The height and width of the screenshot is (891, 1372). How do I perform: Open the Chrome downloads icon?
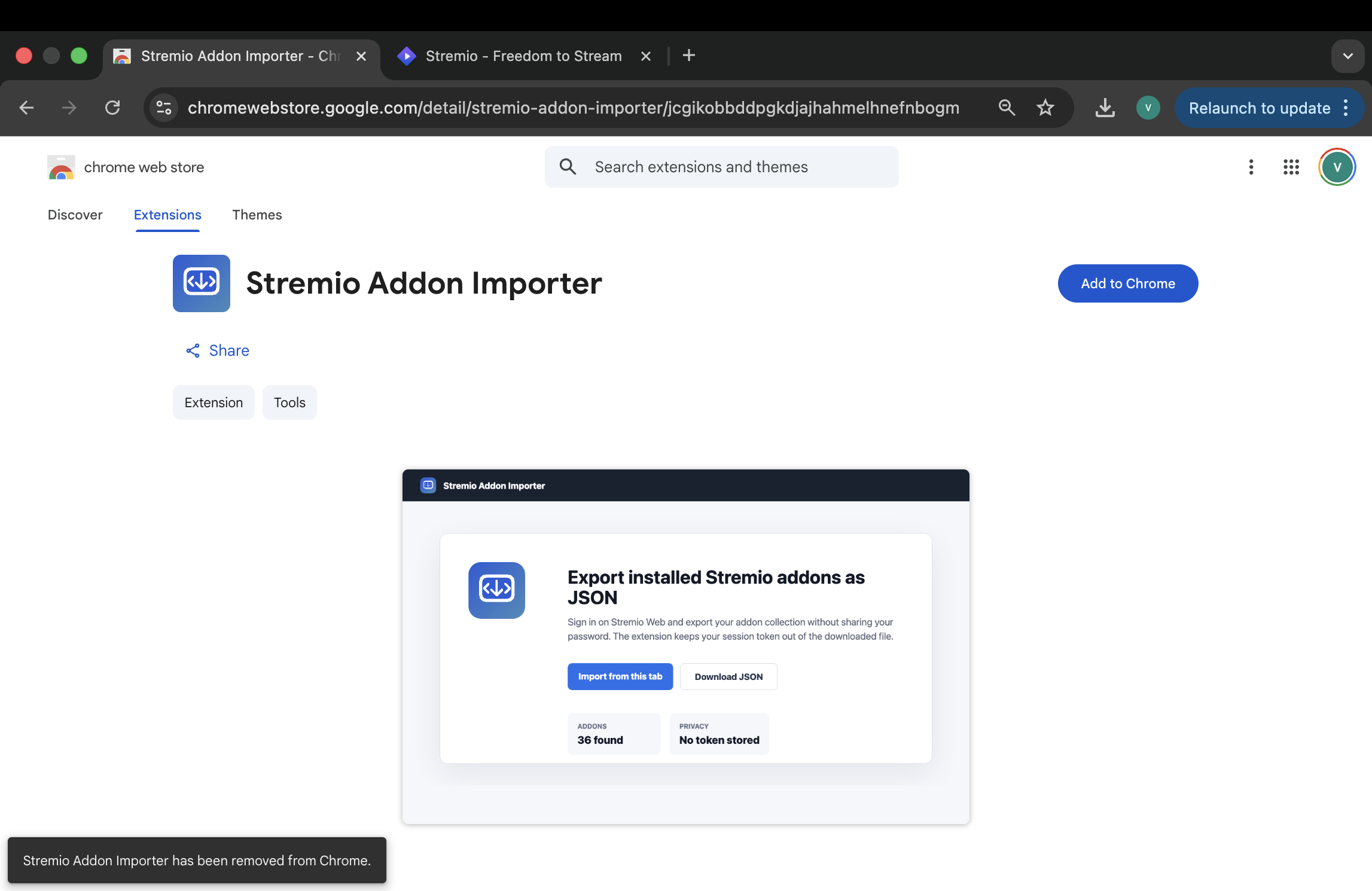(x=1105, y=108)
